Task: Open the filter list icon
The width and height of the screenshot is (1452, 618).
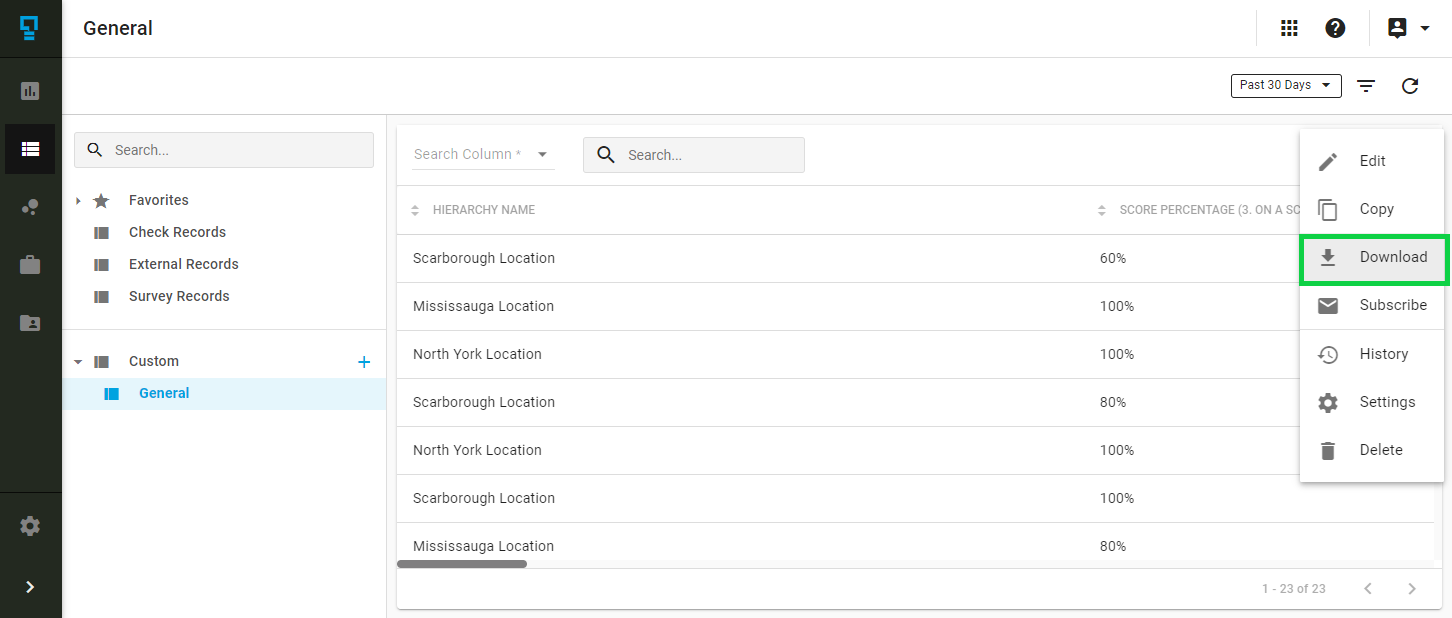Action: (1366, 86)
